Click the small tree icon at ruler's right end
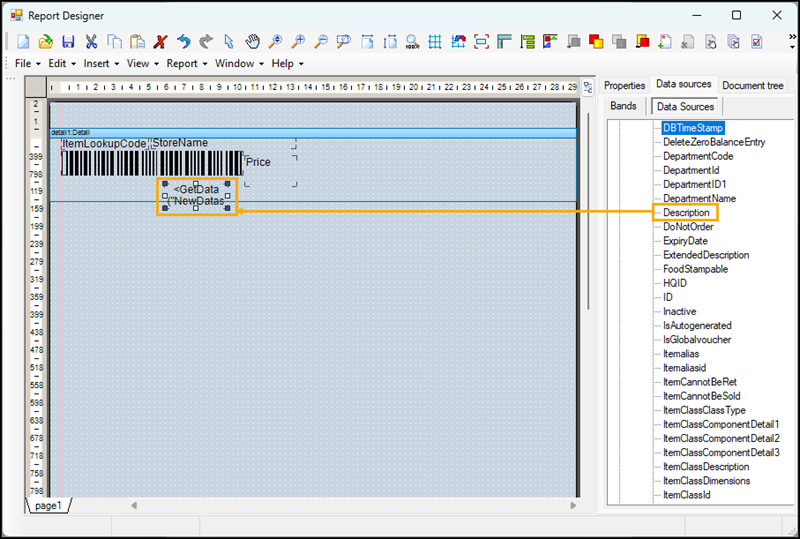The height and width of the screenshot is (539, 800). coord(588,87)
